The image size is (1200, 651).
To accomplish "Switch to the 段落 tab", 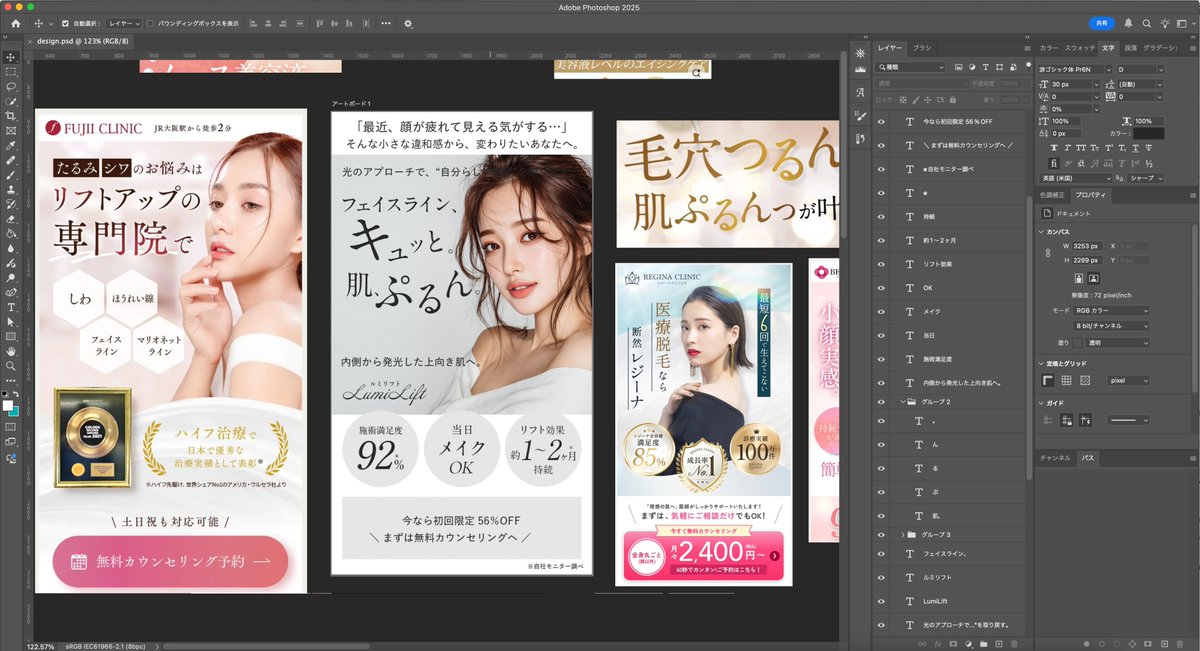I will (x=1130, y=48).
